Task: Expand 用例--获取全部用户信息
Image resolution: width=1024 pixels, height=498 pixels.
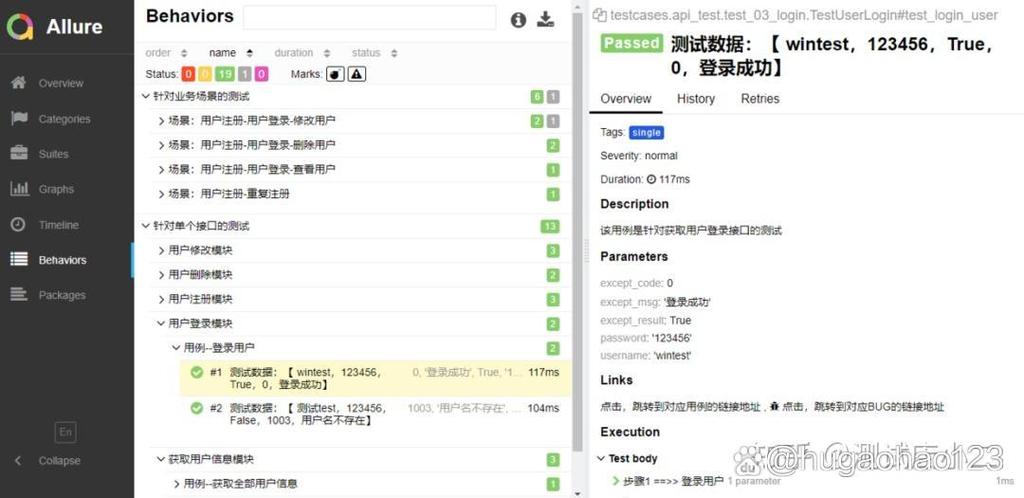Action: (176, 484)
